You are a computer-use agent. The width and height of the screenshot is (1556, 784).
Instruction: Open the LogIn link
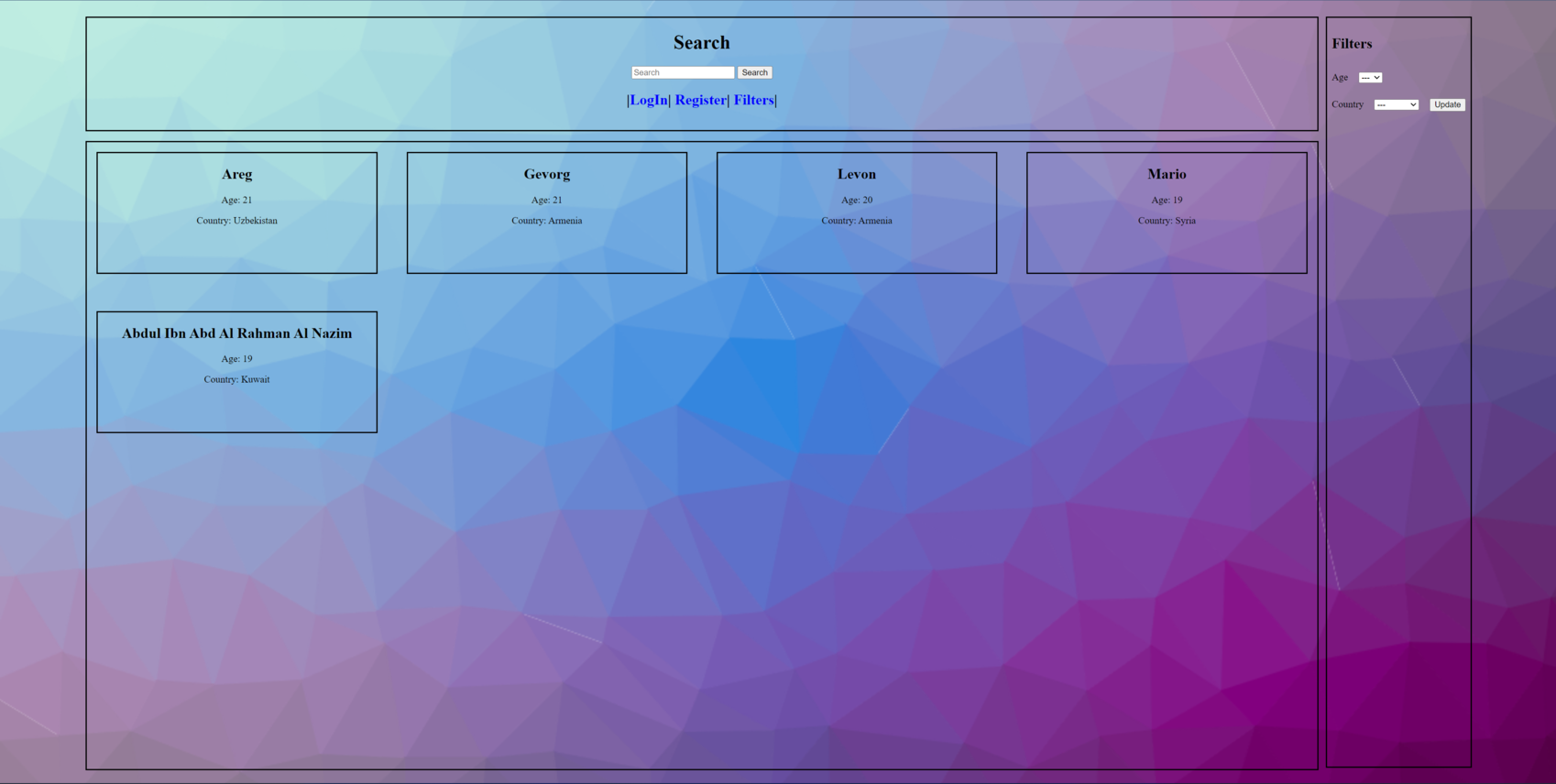click(x=649, y=101)
